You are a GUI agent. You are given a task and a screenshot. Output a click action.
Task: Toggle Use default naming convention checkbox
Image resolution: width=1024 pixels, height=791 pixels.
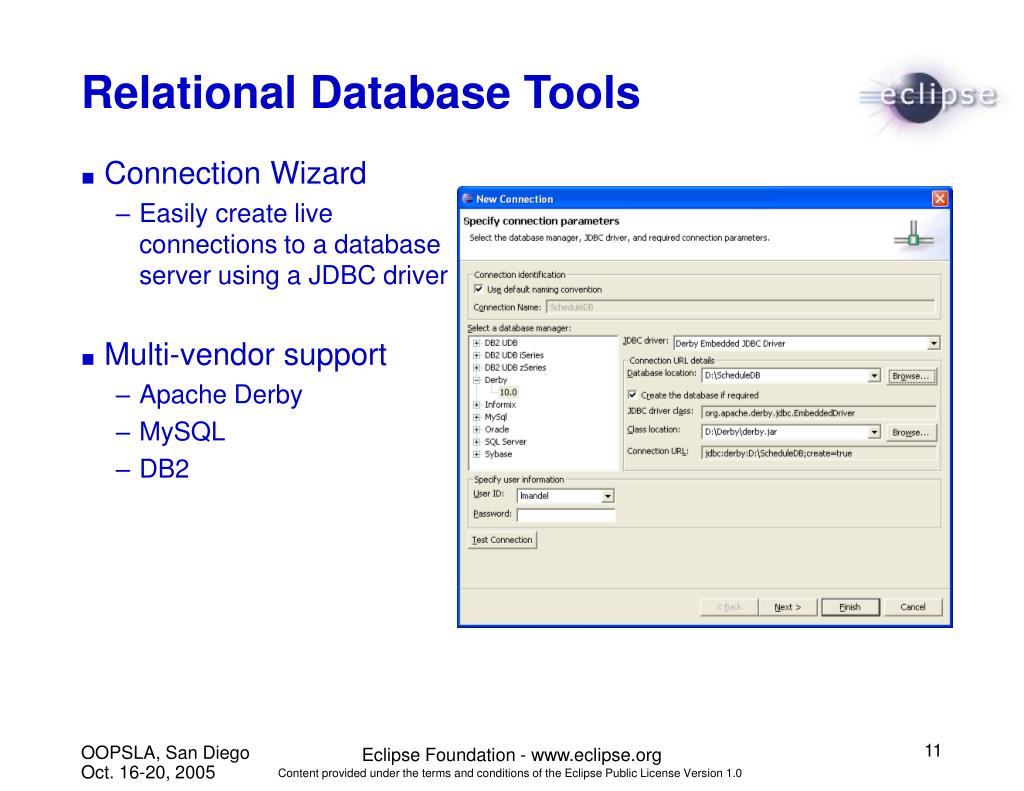point(479,289)
